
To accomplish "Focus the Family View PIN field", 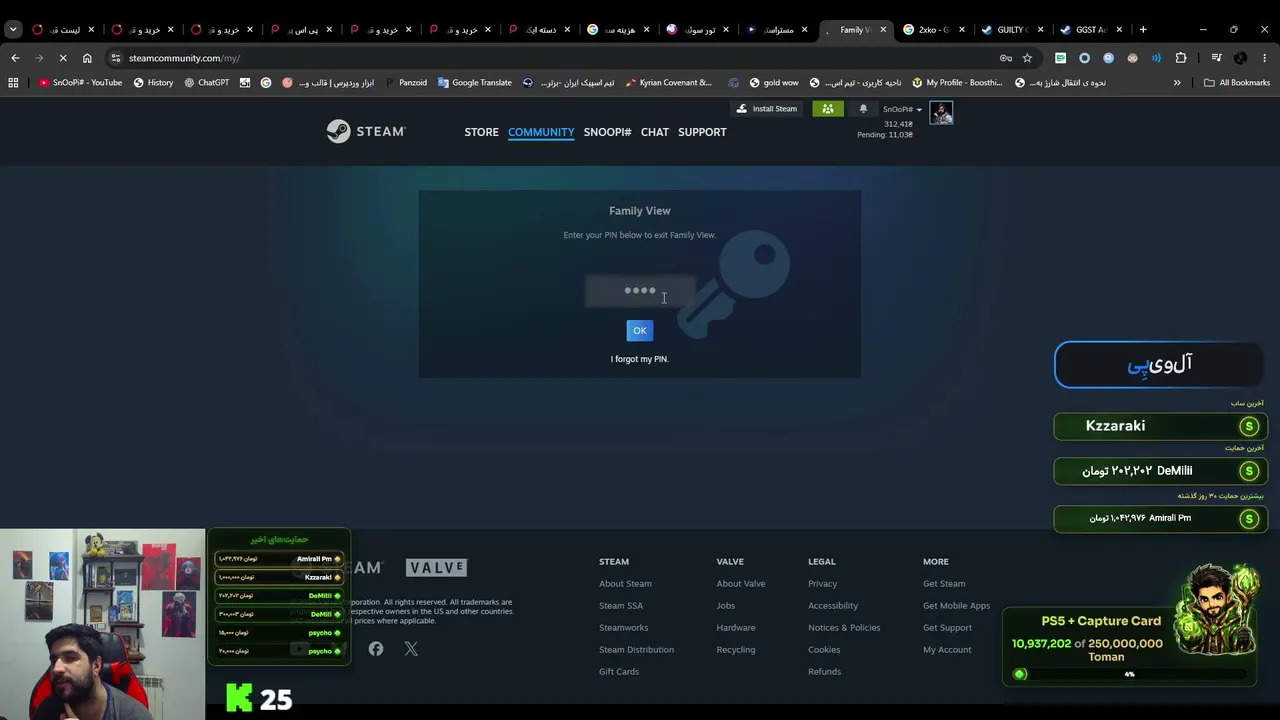I will point(640,291).
